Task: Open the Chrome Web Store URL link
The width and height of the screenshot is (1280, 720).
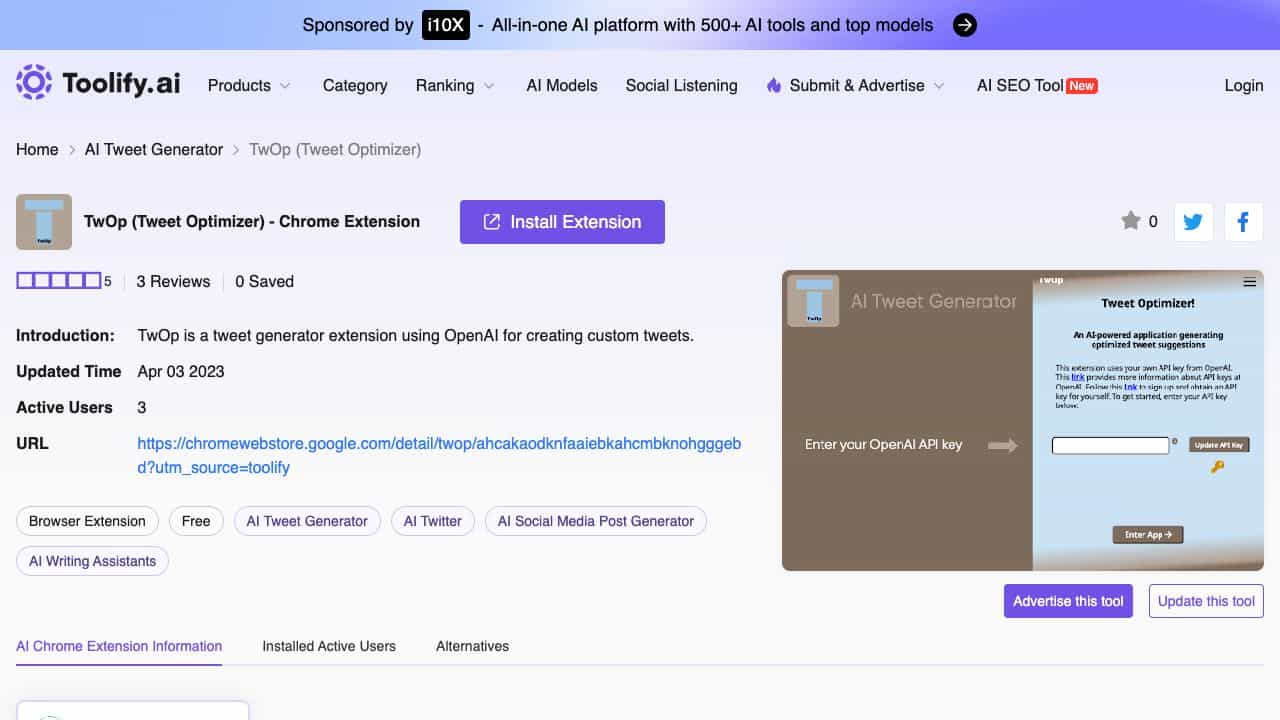Action: click(x=439, y=455)
